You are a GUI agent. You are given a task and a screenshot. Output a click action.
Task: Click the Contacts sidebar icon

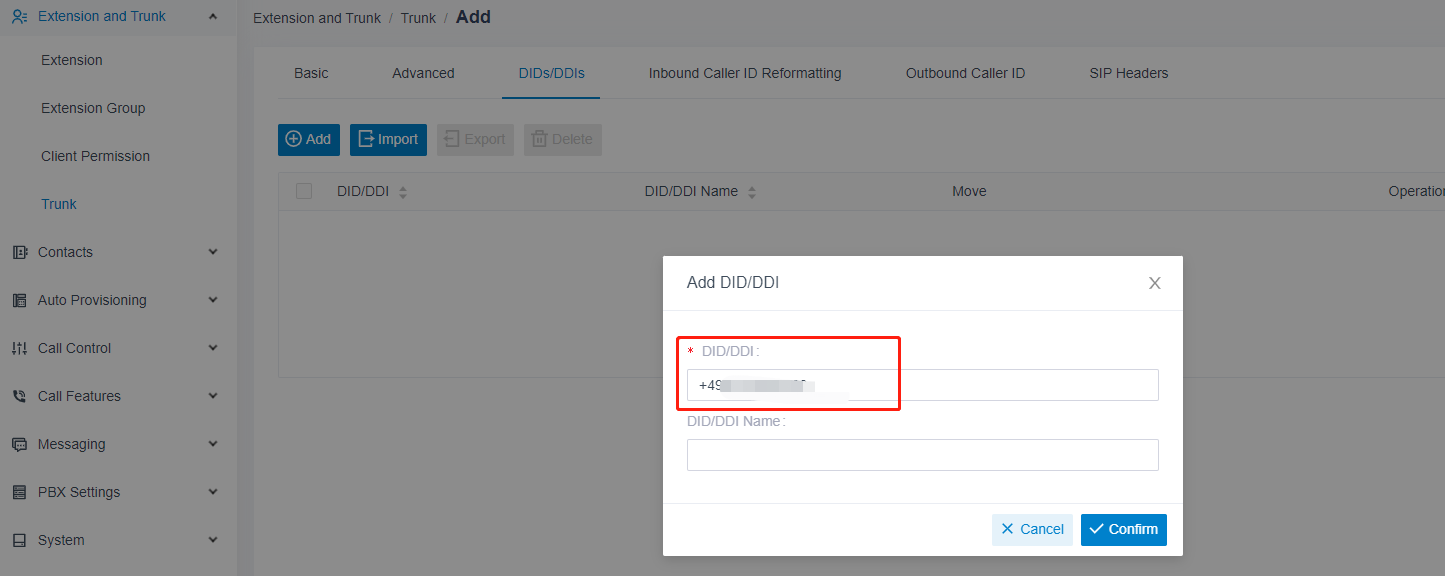(19, 252)
